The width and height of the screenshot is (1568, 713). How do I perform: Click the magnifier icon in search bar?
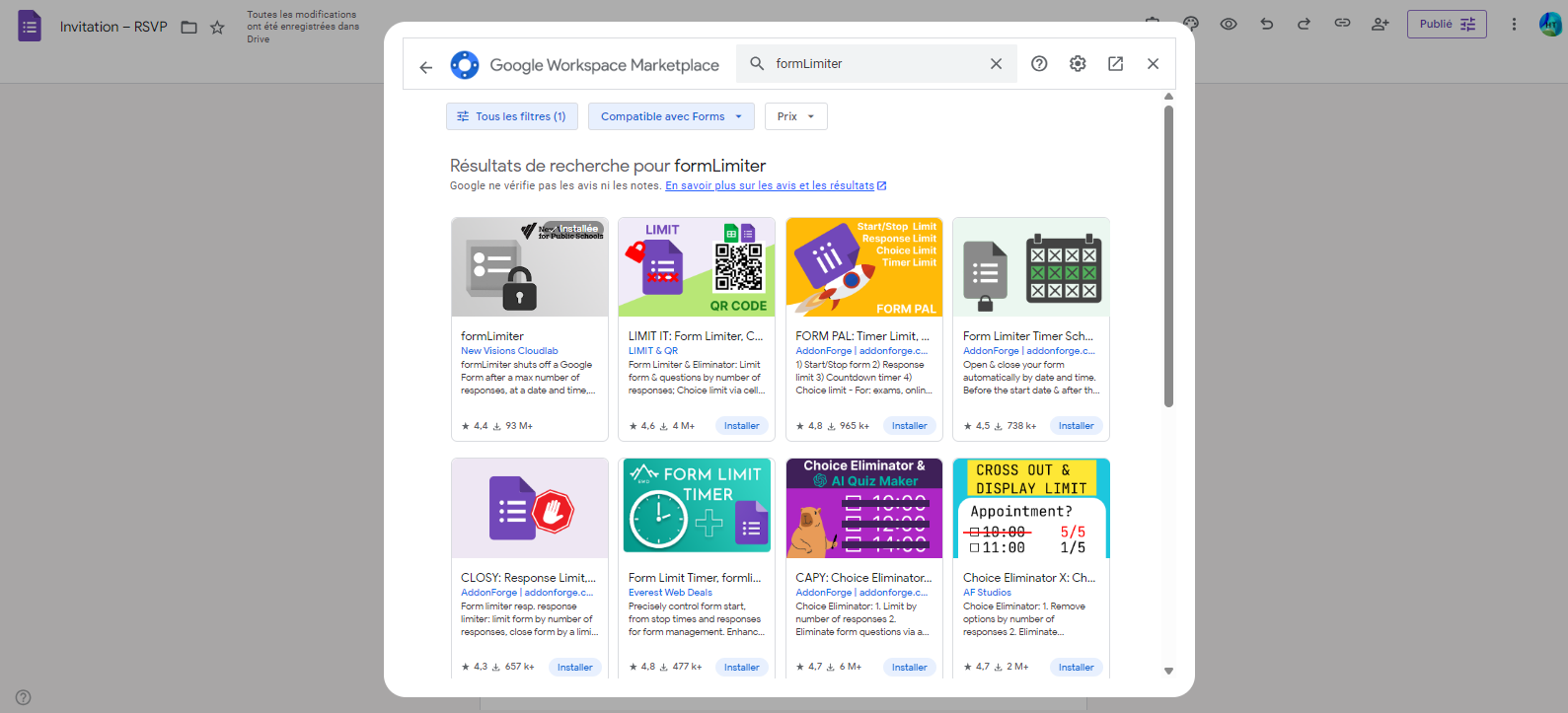[757, 63]
